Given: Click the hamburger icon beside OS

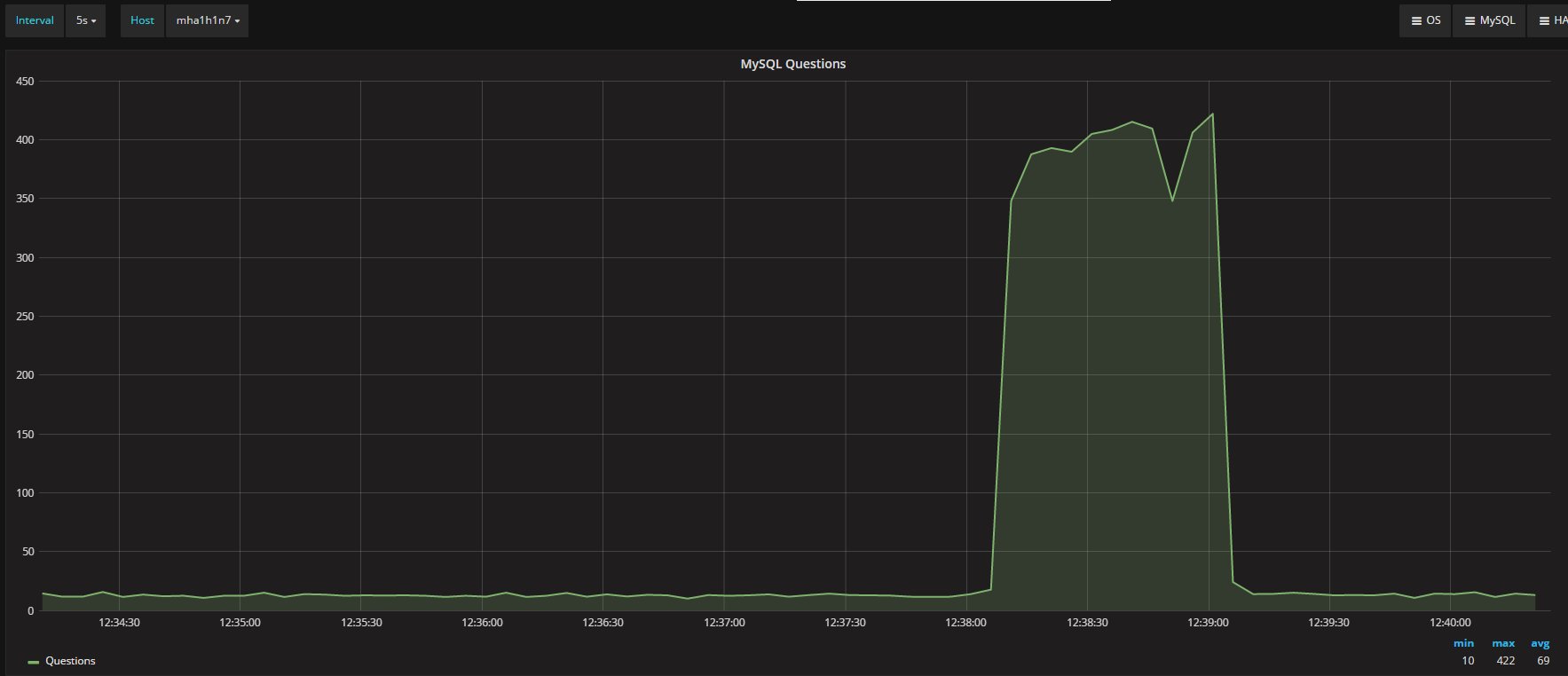Looking at the screenshot, I should coord(1416,20).
